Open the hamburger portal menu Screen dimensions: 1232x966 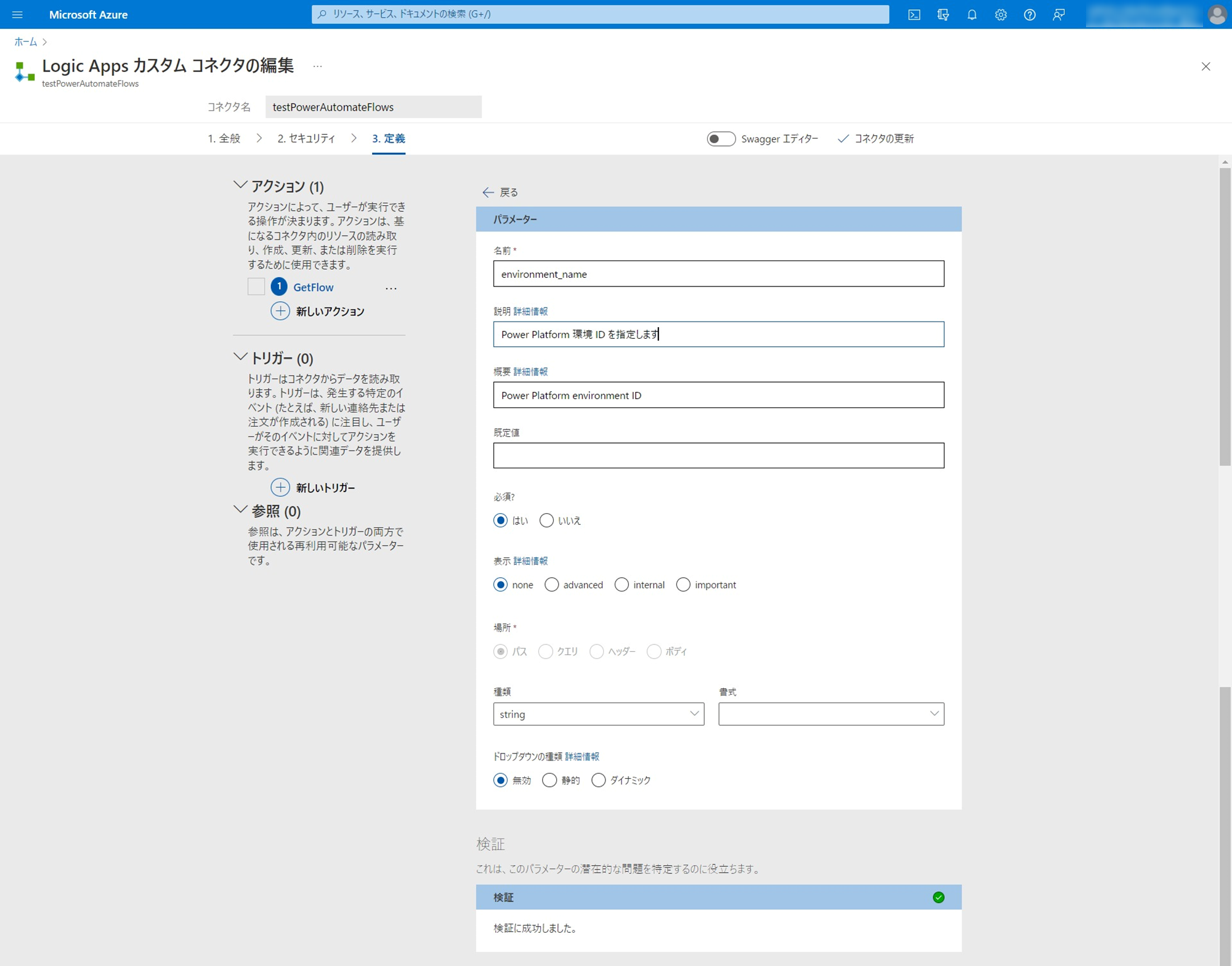[17, 15]
